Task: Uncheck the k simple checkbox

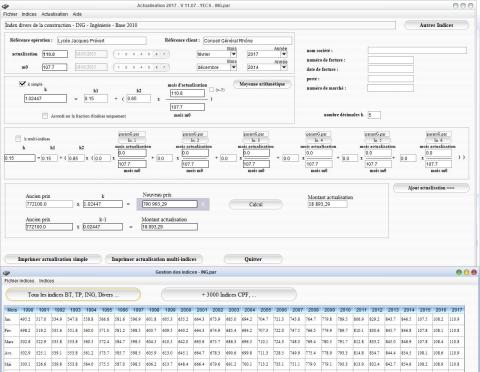Action: pyautogui.click(x=22, y=84)
